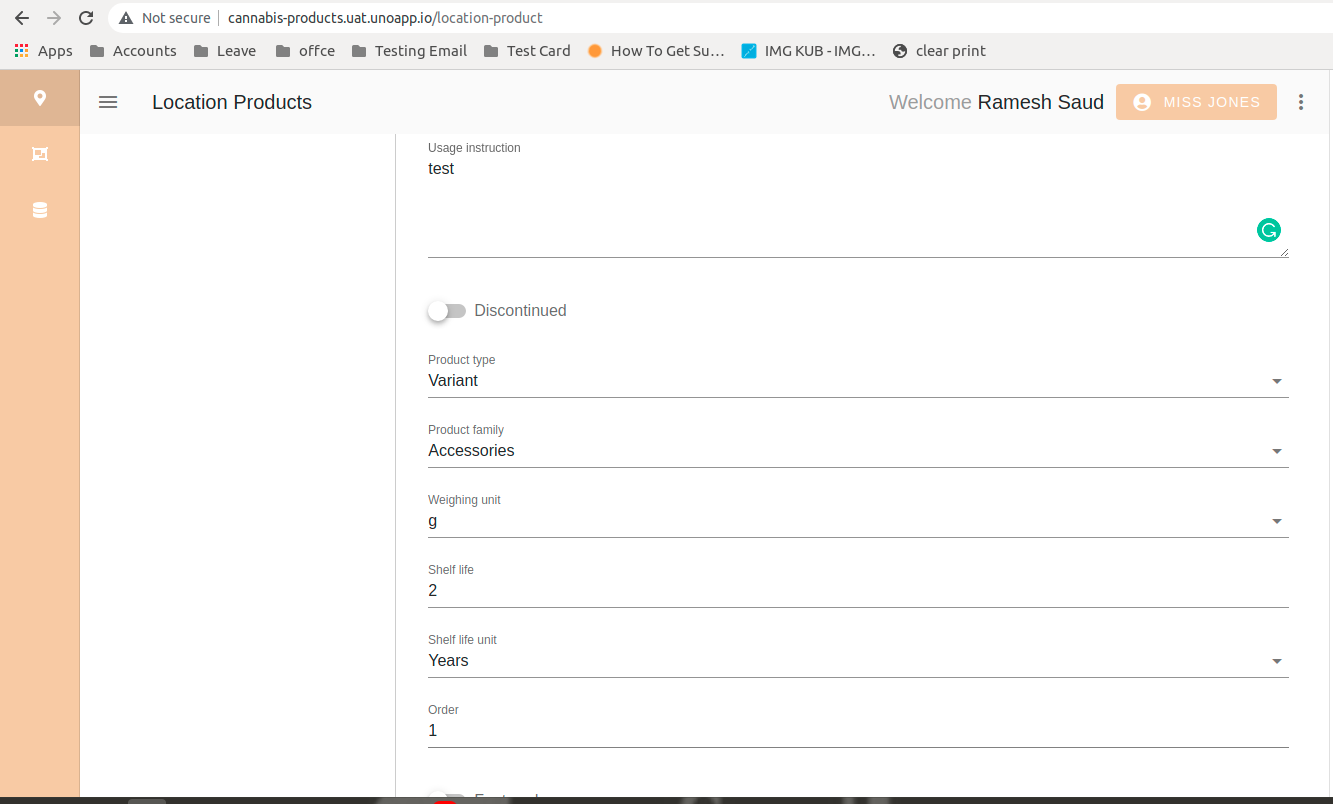Reload the page with browser refresh icon
Image resolution: width=1333 pixels, height=804 pixels.
click(x=86, y=18)
